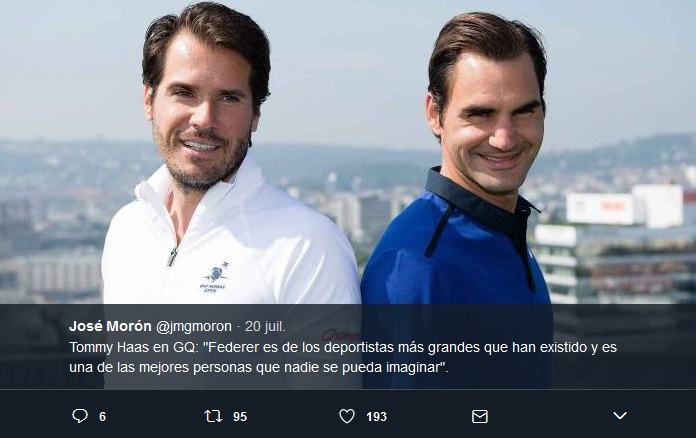Screen dimensions: 696x438
Task: Click the reply count 6
Action: pyautogui.click(x=103, y=417)
